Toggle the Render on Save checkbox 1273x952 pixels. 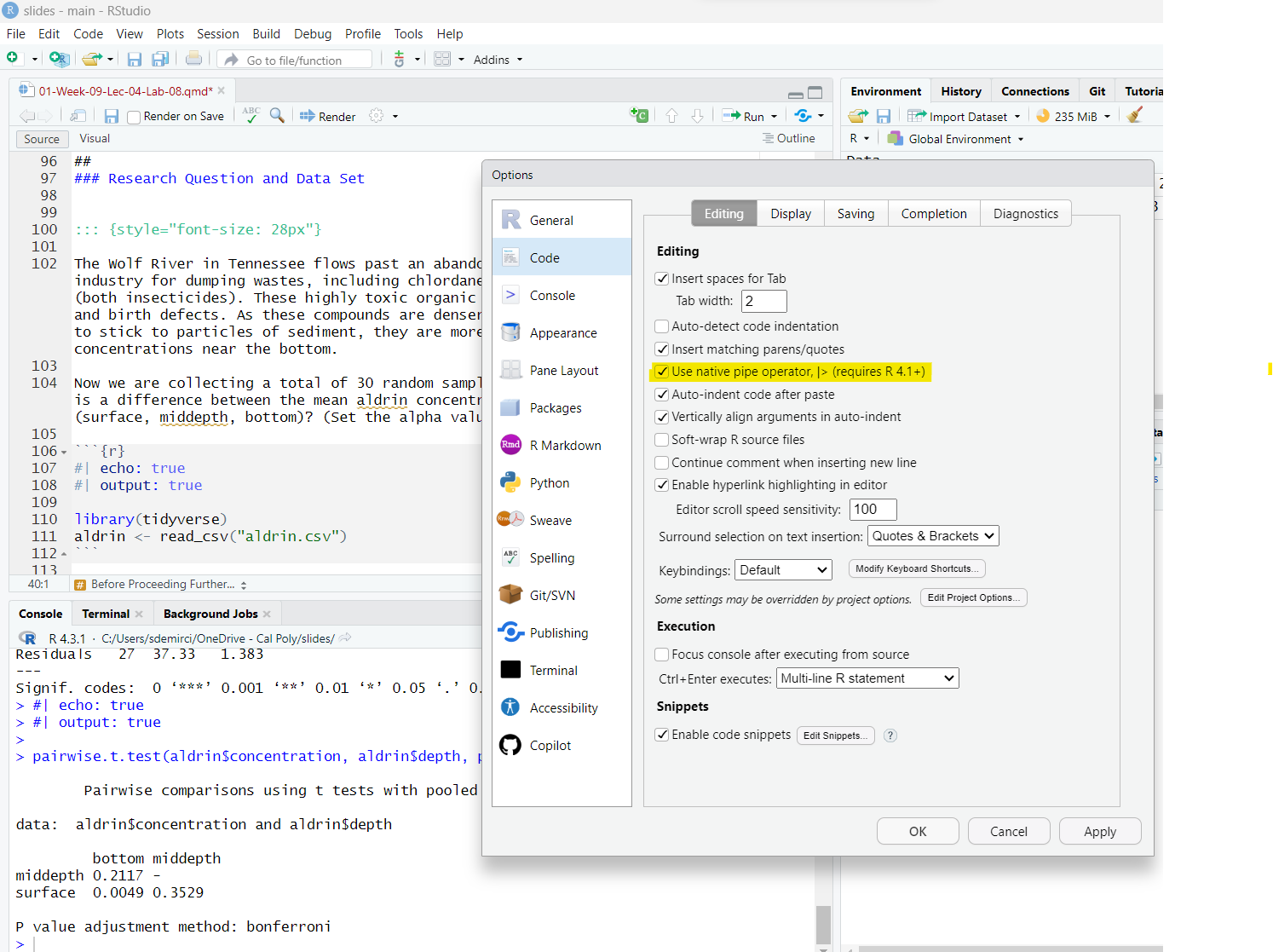click(x=134, y=117)
